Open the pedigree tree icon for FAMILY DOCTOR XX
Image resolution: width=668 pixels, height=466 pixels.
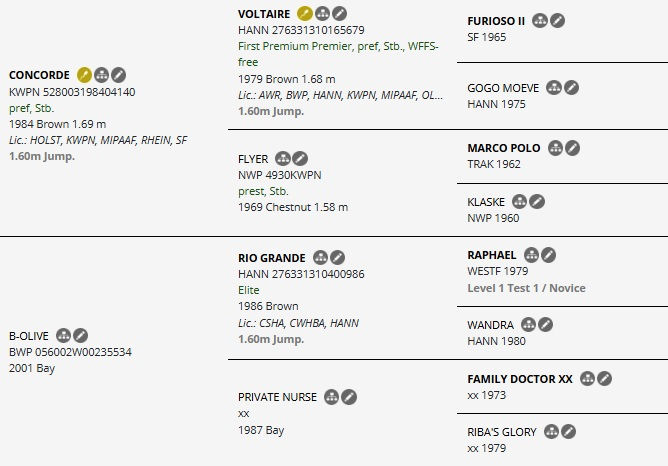pyautogui.click(x=588, y=379)
